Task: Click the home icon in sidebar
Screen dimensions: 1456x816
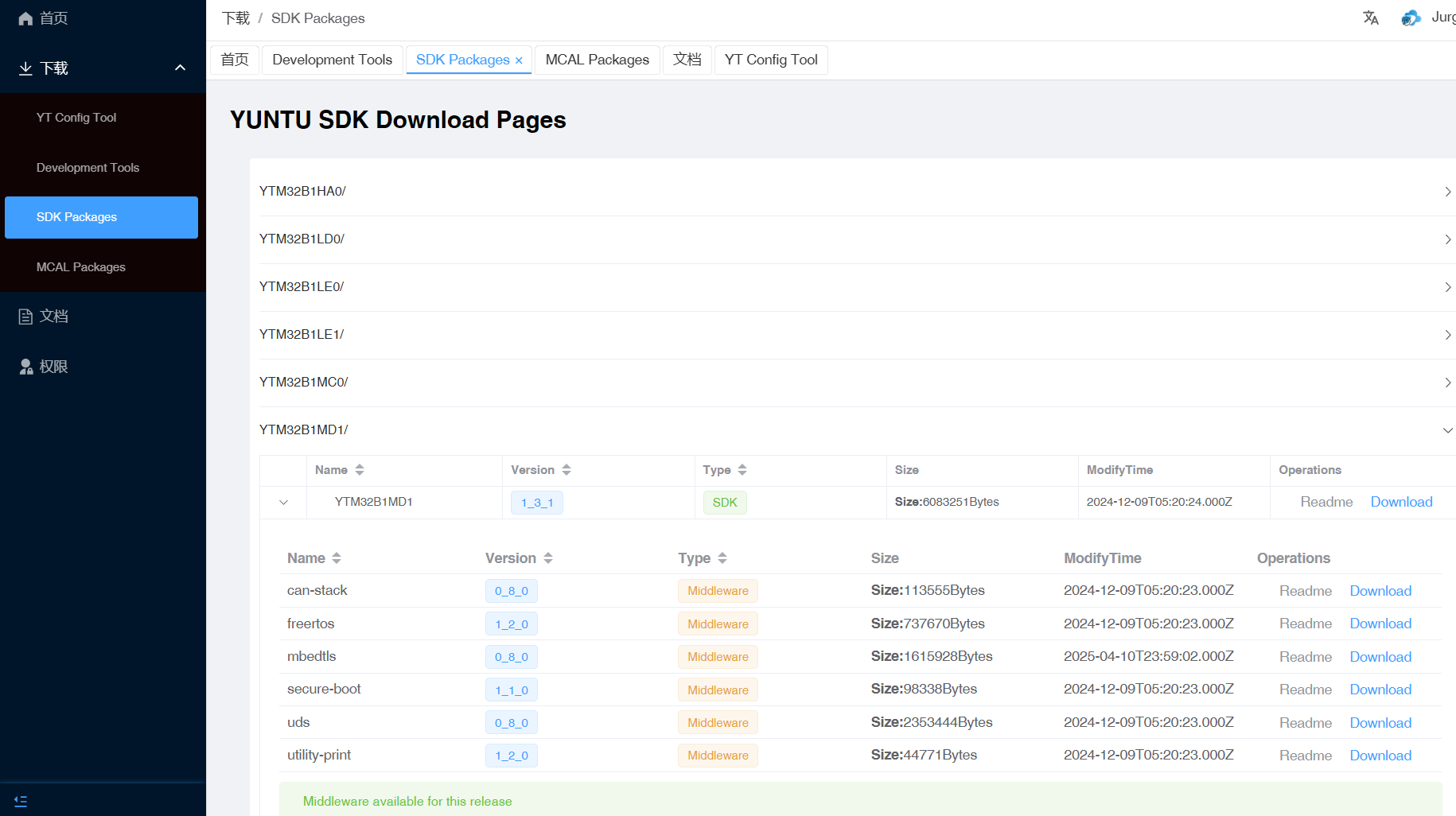Action: click(25, 18)
